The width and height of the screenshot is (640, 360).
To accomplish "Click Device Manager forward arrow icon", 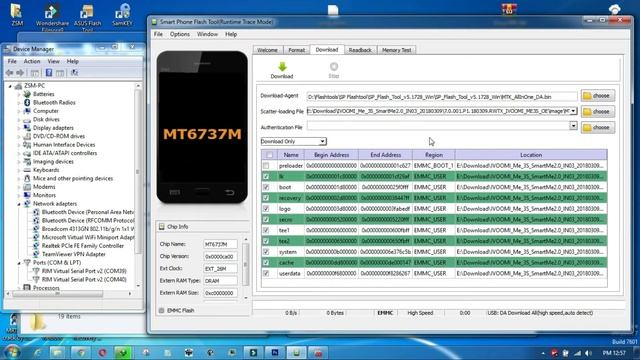I will [x=20, y=73].
